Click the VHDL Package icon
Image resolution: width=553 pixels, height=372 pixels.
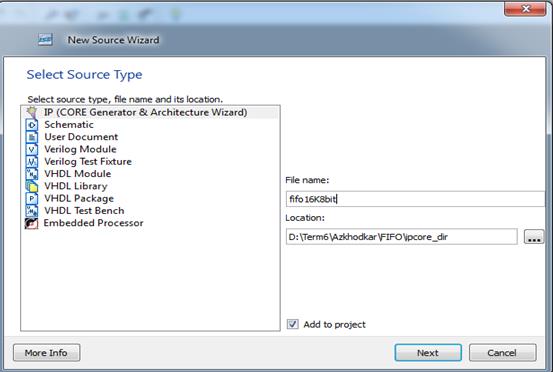32,199
